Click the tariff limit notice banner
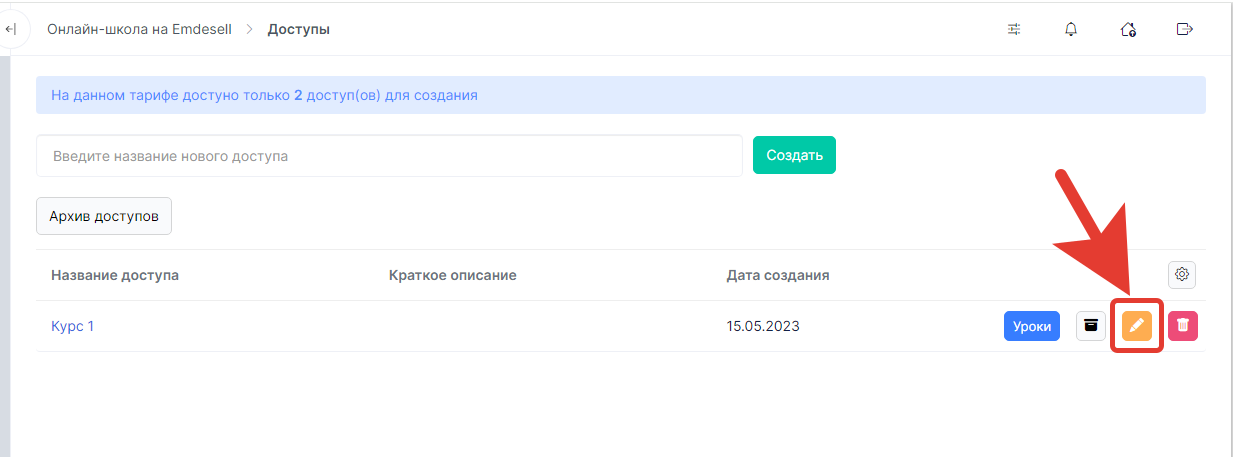 pos(621,95)
